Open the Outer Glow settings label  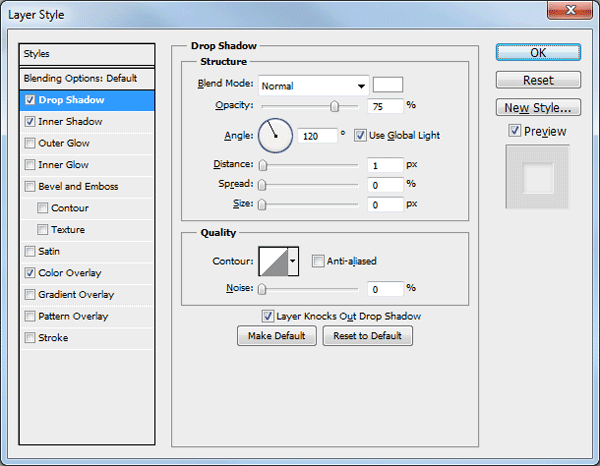pos(64,143)
